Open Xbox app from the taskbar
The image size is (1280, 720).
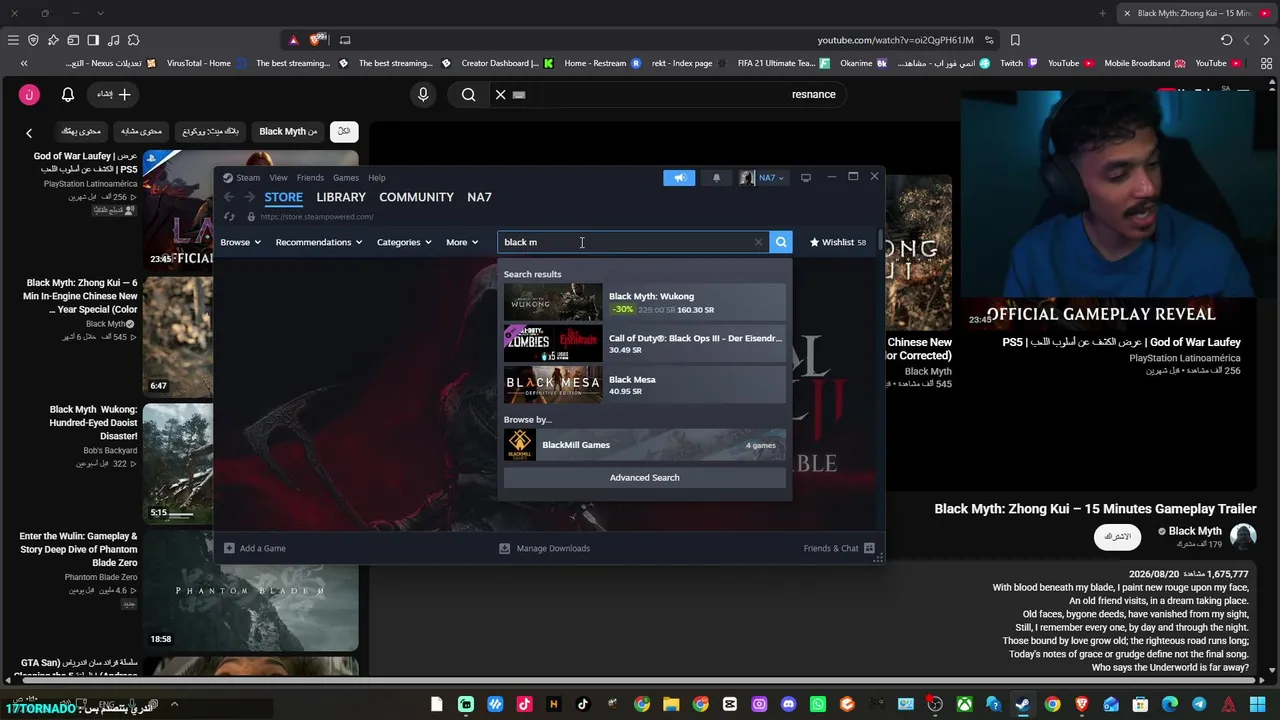point(964,705)
